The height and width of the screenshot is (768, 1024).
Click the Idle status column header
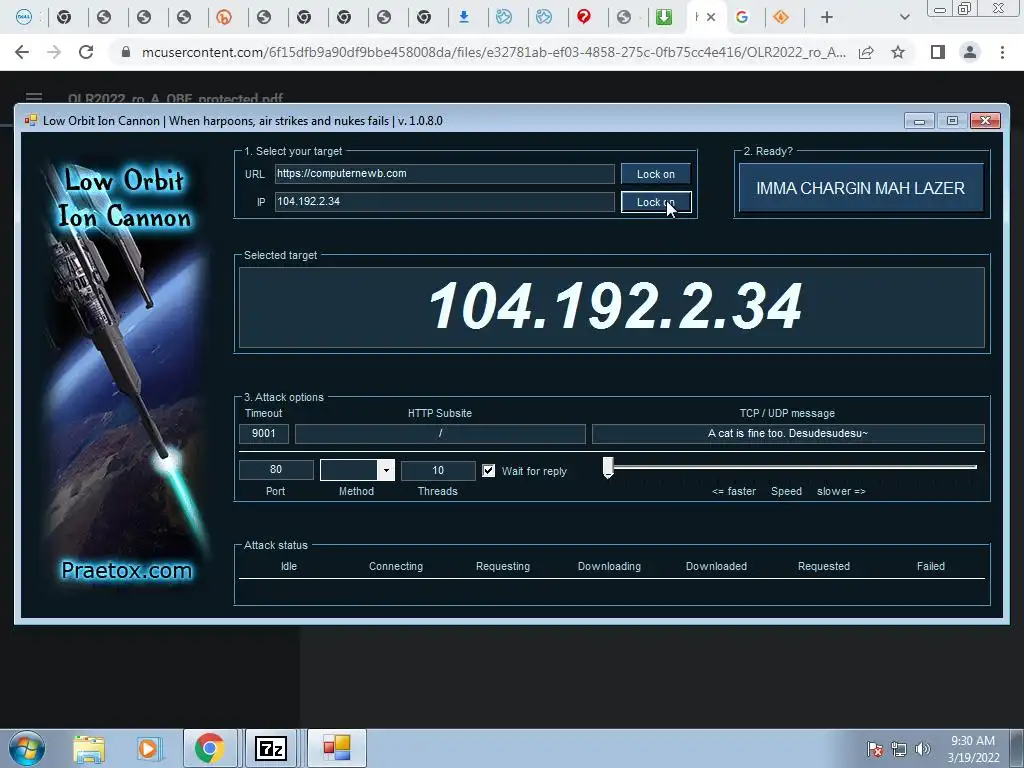[x=289, y=566]
